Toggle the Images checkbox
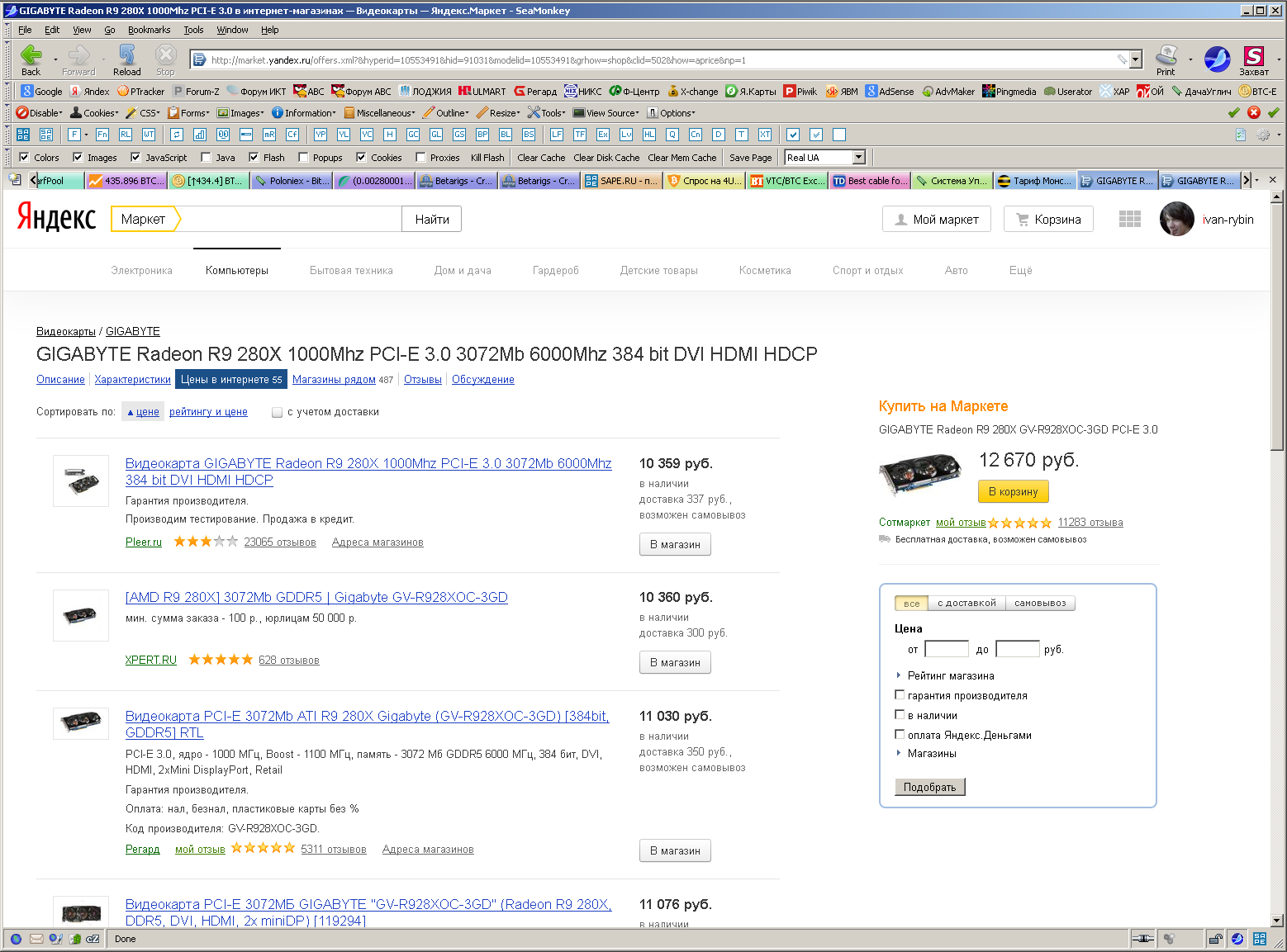The width and height of the screenshot is (1287, 952). 78,157
